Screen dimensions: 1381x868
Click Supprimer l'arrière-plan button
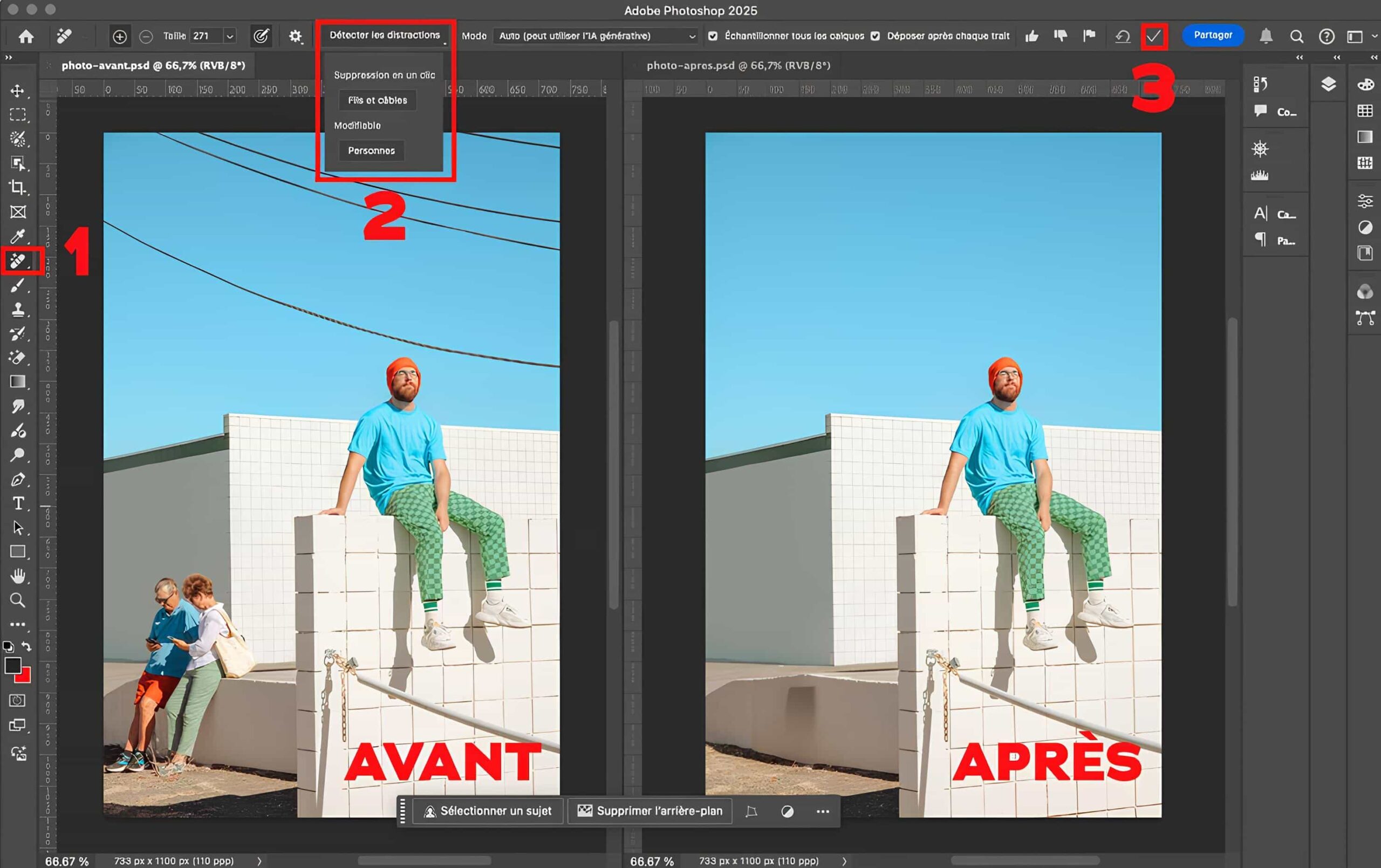pos(650,811)
